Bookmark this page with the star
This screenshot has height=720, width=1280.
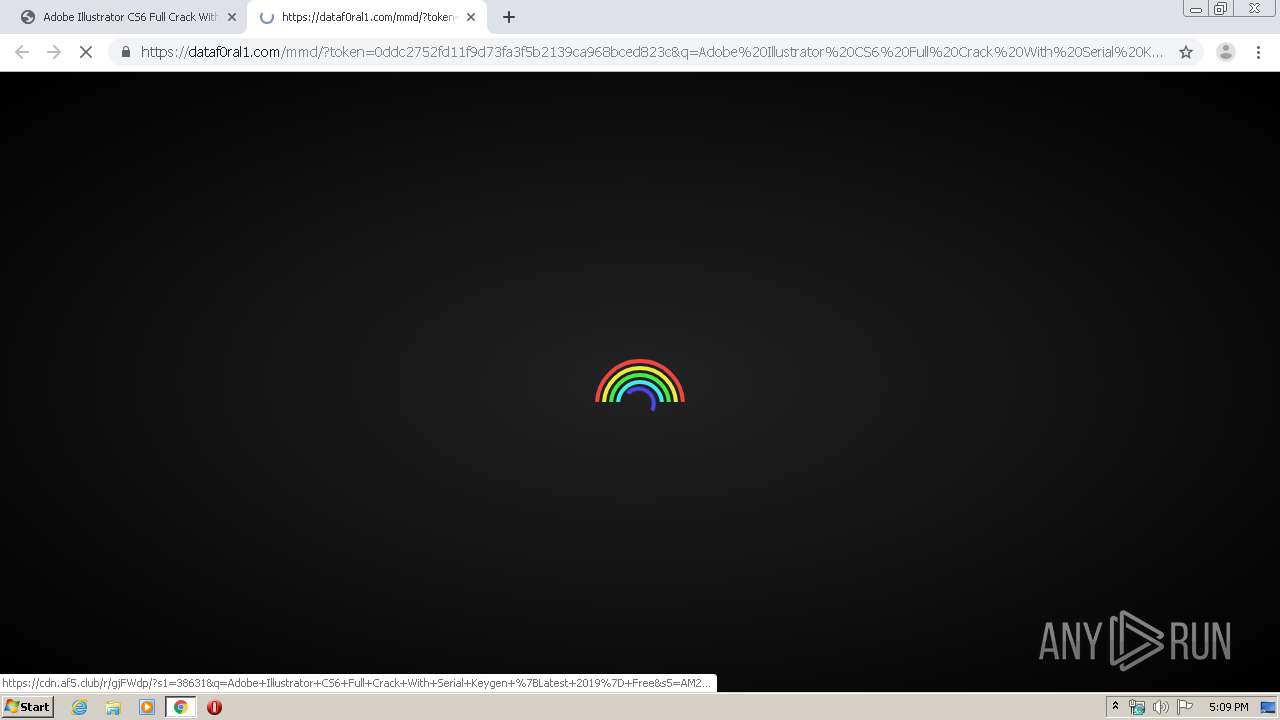[1186, 52]
